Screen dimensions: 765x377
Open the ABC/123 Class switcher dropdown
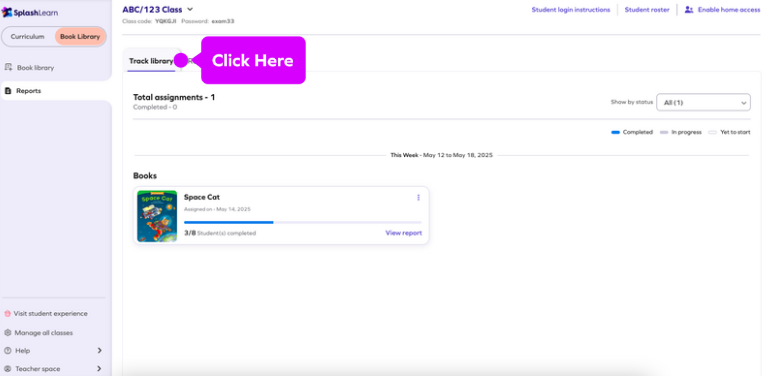(158, 10)
